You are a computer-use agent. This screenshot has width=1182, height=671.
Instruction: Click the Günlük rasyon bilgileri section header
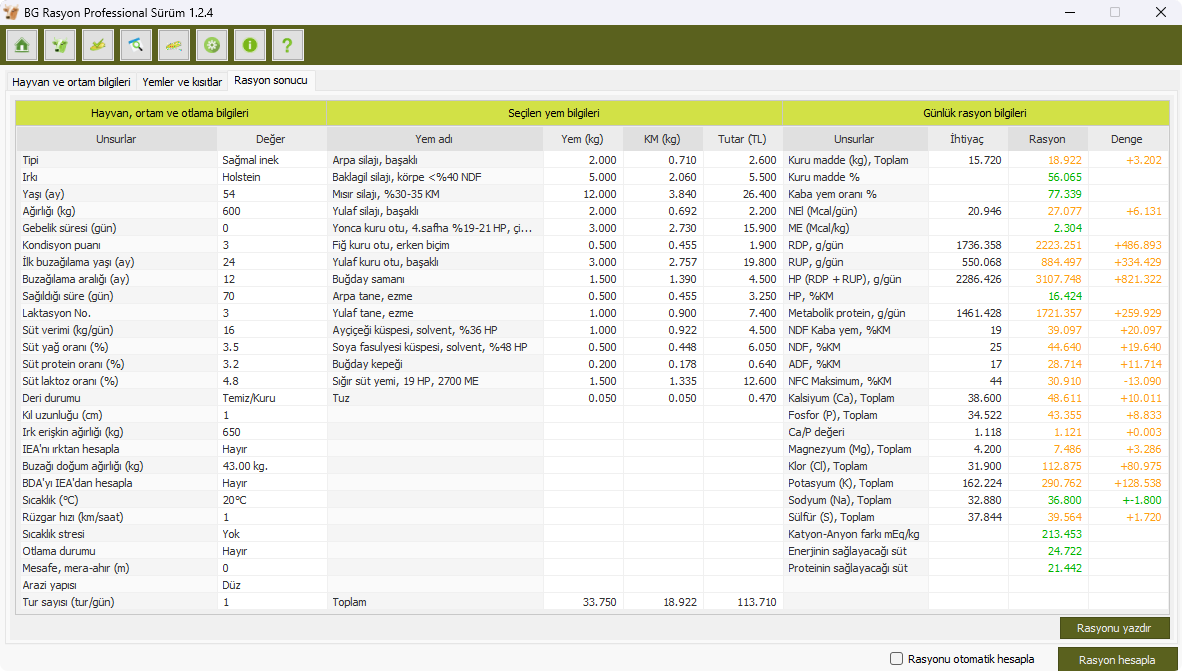[975, 113]
